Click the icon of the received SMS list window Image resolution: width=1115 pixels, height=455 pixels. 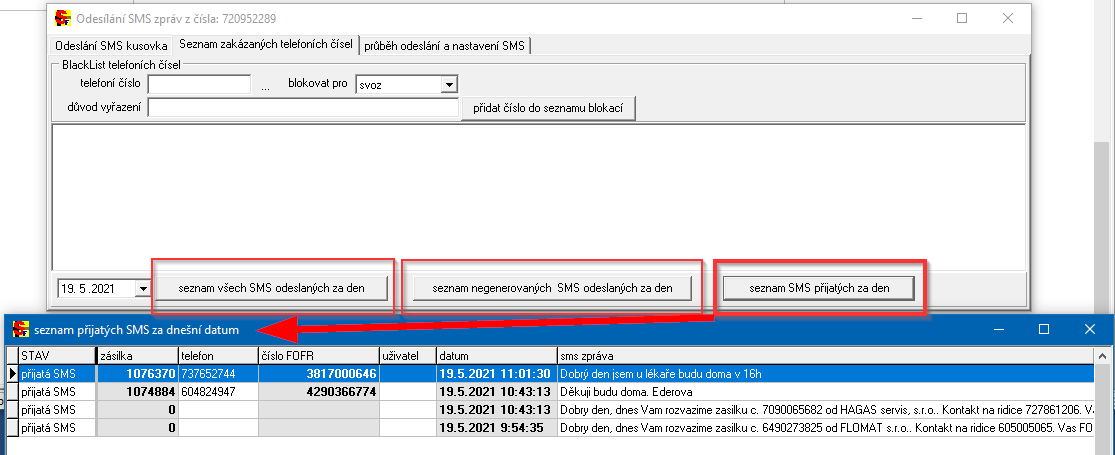pos(20,329)
